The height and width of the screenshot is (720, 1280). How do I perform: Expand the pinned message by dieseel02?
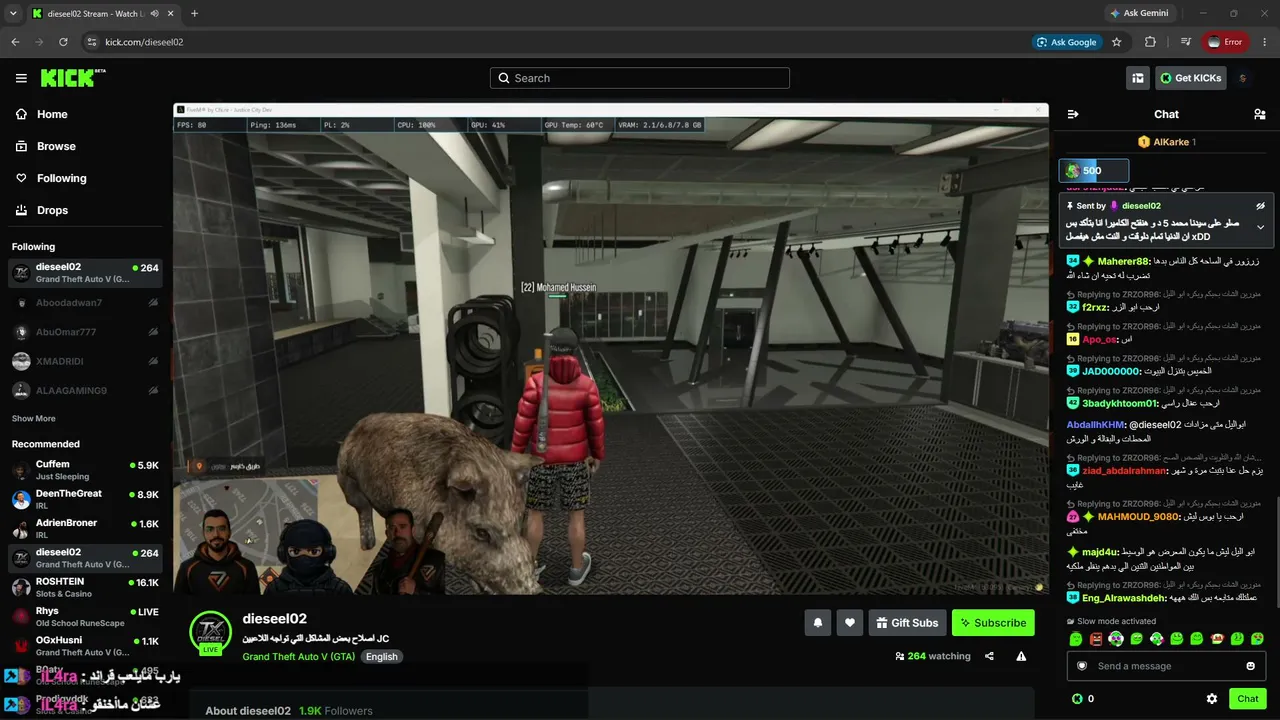coord(1261,227)
